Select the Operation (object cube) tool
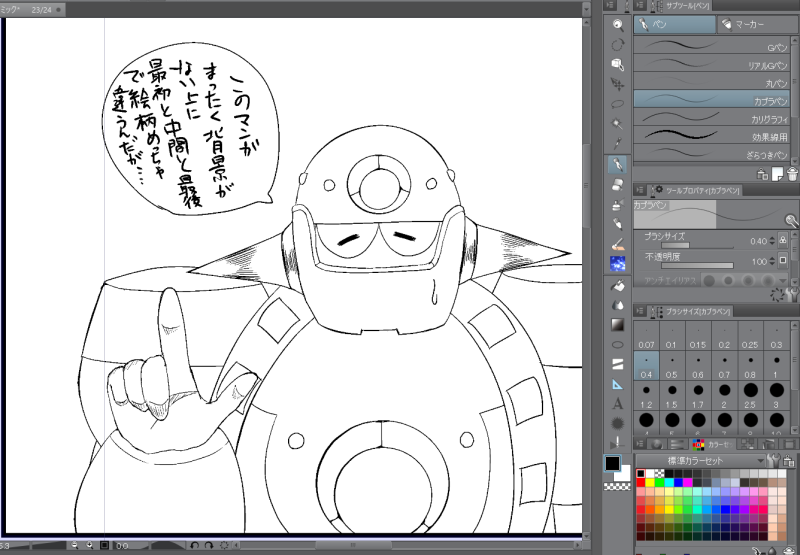The image size is (800, 555). pos(618,64)
